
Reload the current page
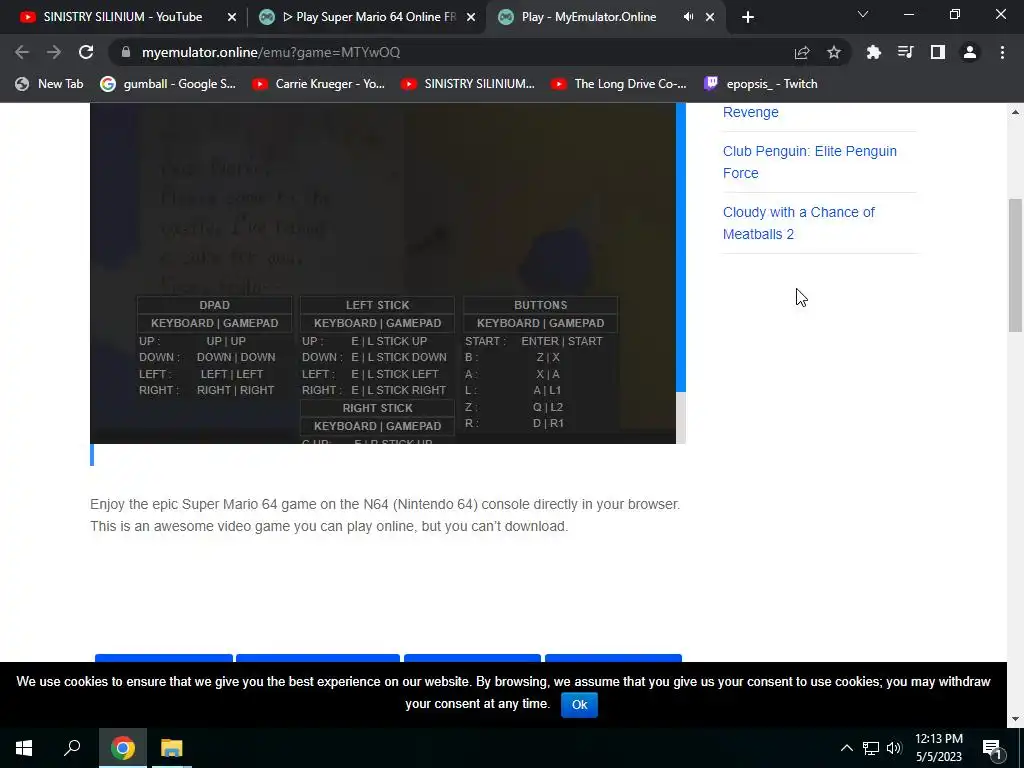(86, 52)
